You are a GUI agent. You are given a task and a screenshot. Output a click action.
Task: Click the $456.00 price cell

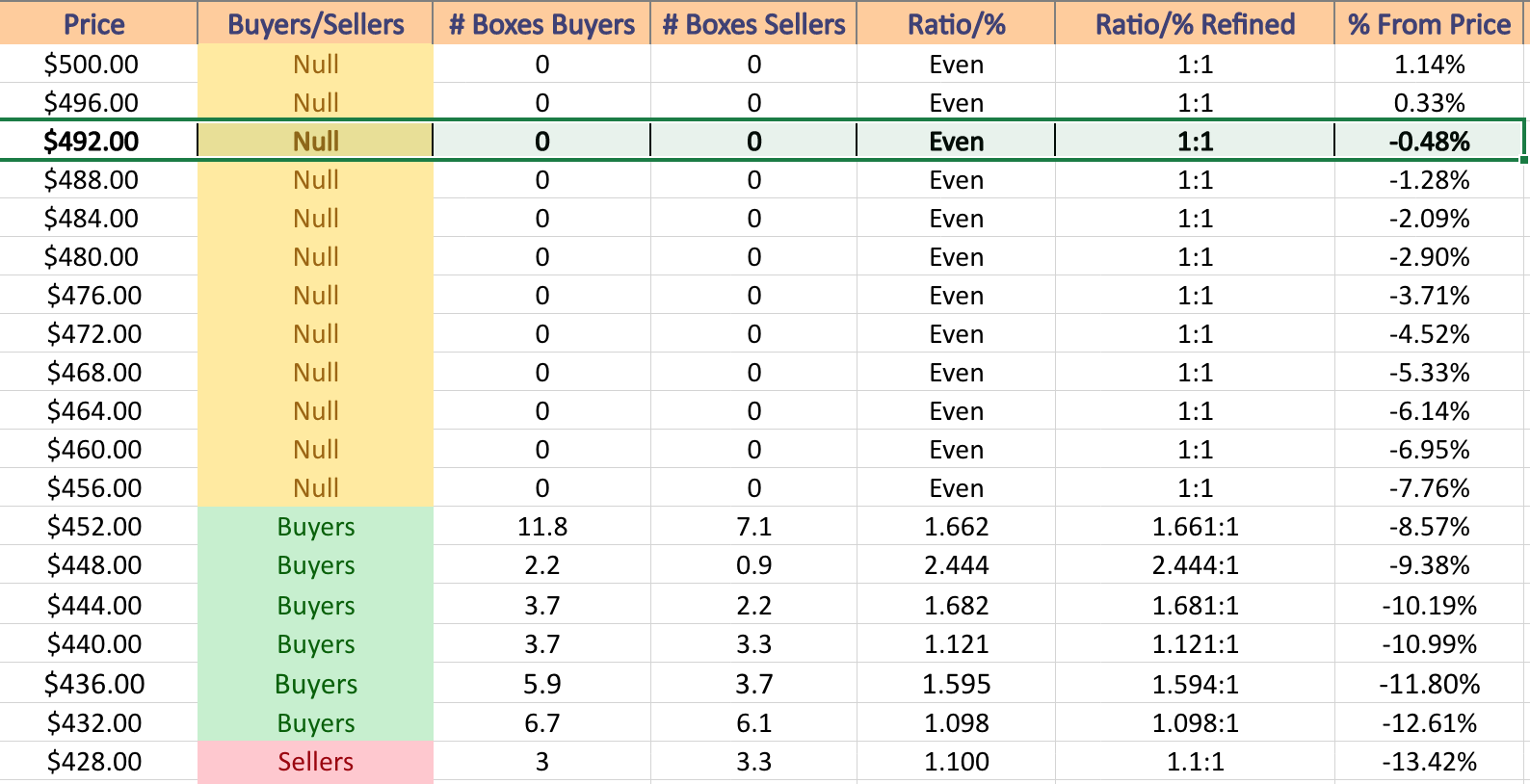(98, 487)
